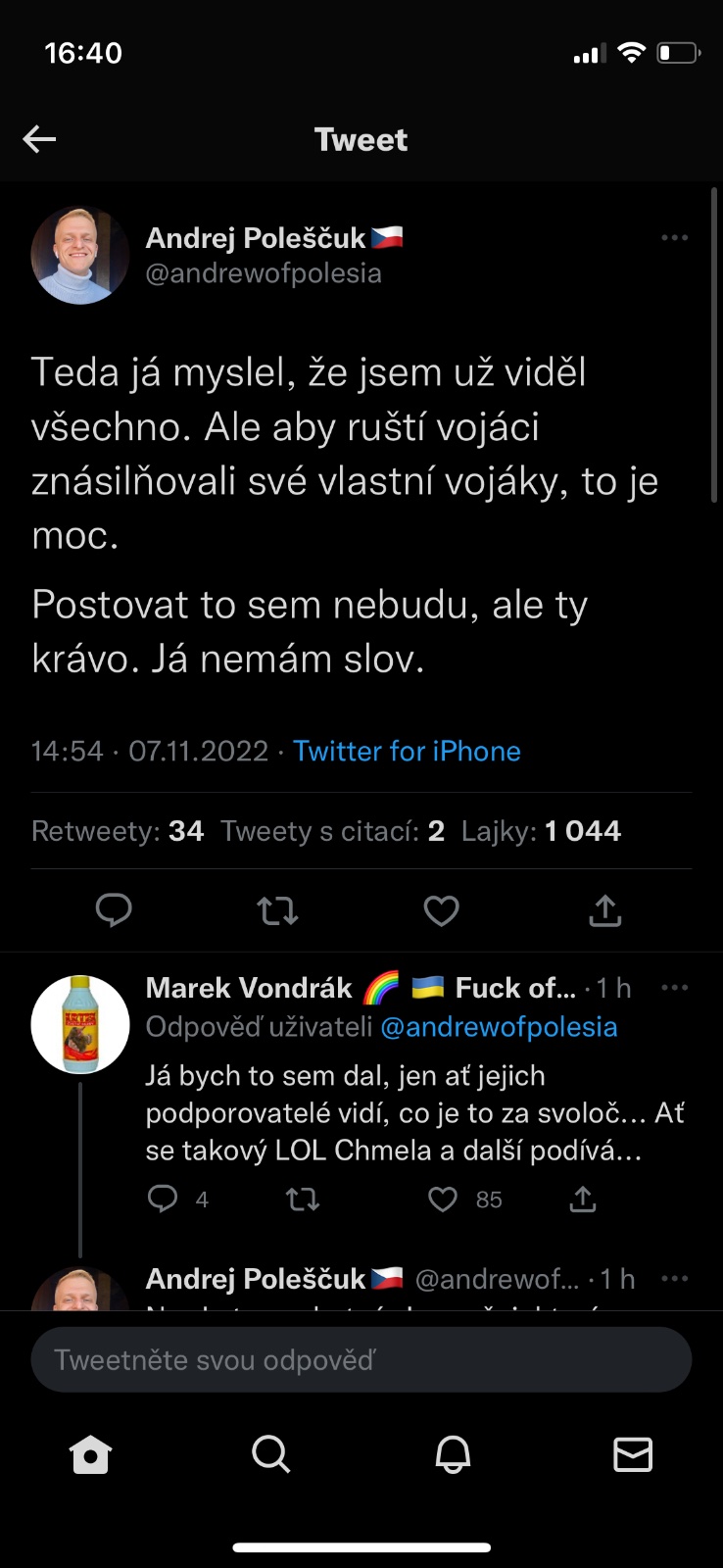Open more options on Marek Vondrák's reply
The width and height of the screenshot is (723, 1568).
click(674, 988)
